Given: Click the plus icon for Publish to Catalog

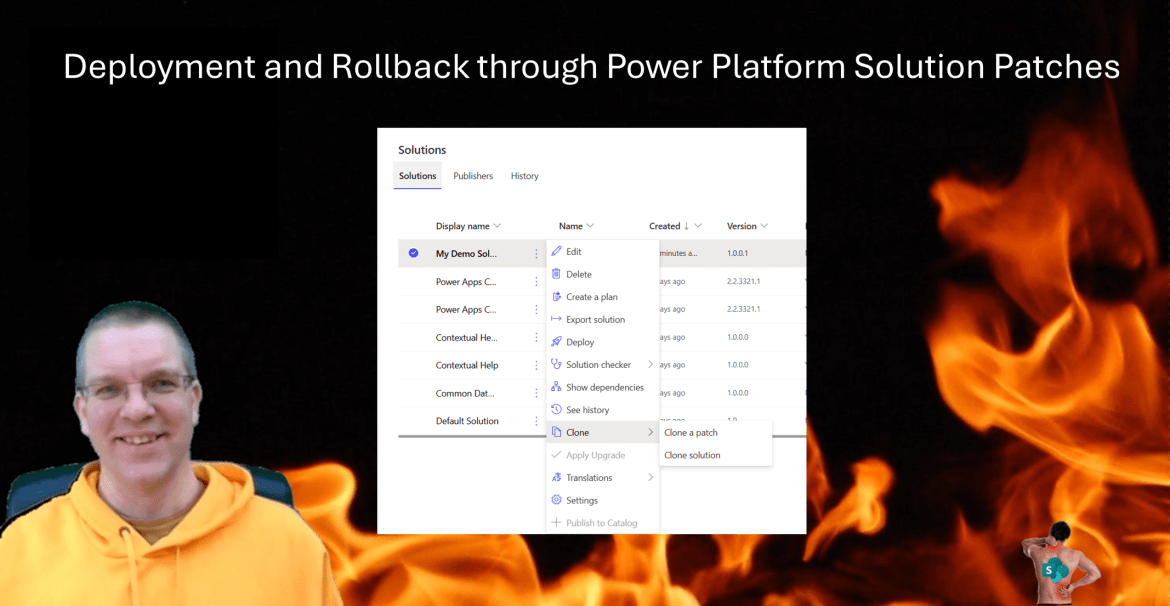Looking at the screenshot, I should coord(556,522).
